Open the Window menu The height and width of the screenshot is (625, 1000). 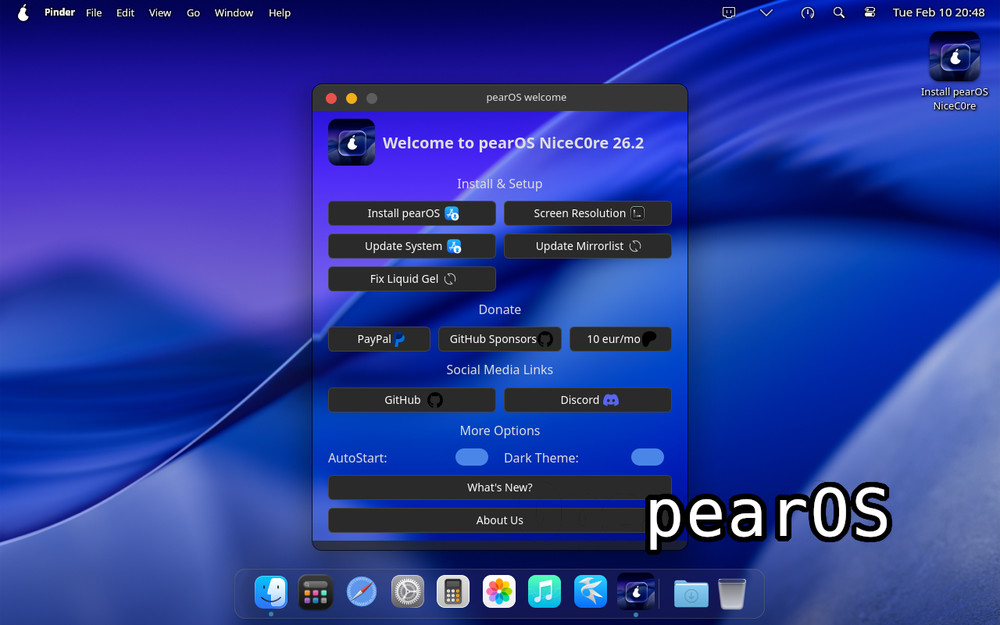click(234, 13)
